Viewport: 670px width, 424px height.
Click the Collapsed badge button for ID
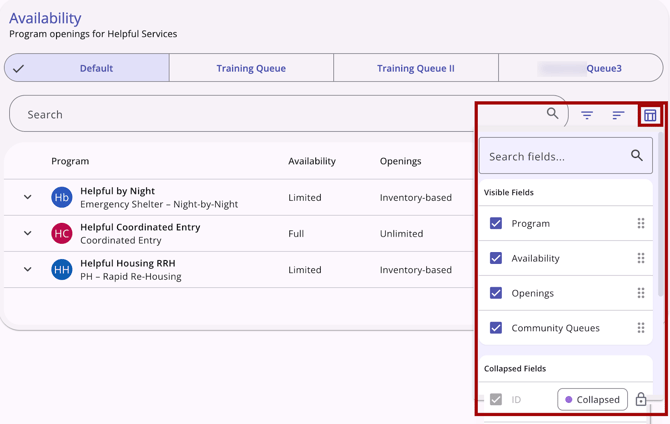coord(592,399)
